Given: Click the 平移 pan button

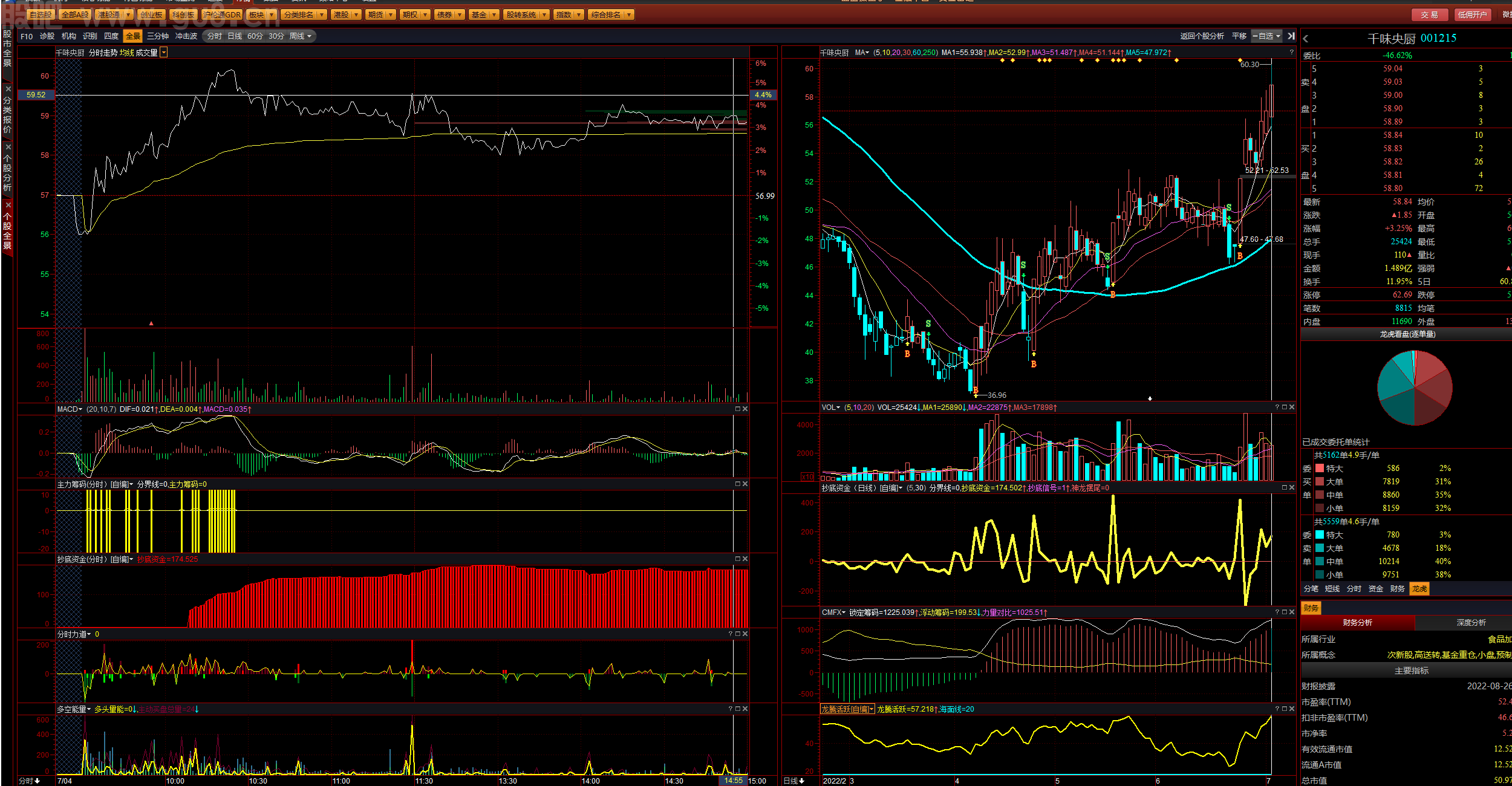Looking at the screenshot, I should click(x=1239, y=36).
